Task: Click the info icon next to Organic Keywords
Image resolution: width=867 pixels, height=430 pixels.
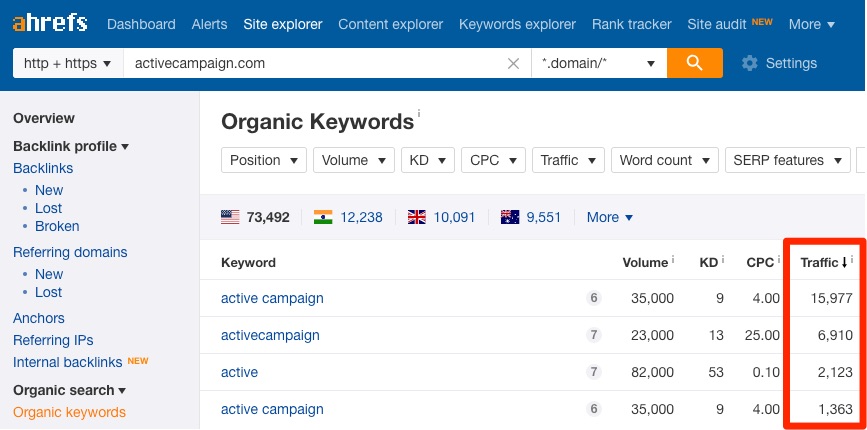Action: (419, 113)
